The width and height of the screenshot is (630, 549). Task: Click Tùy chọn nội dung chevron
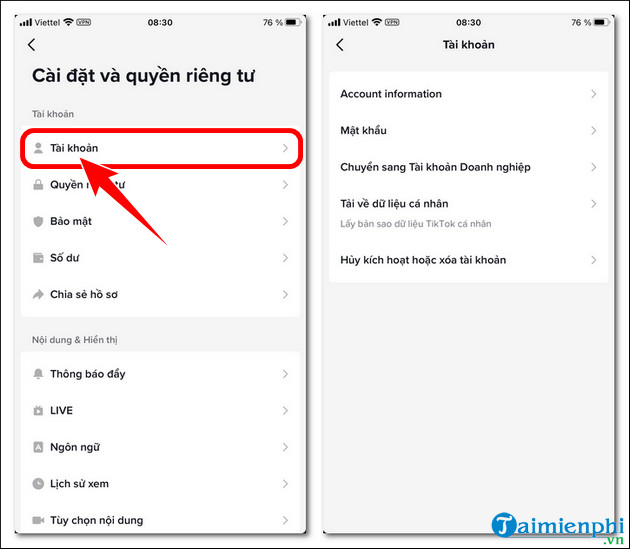click(285, 520)
